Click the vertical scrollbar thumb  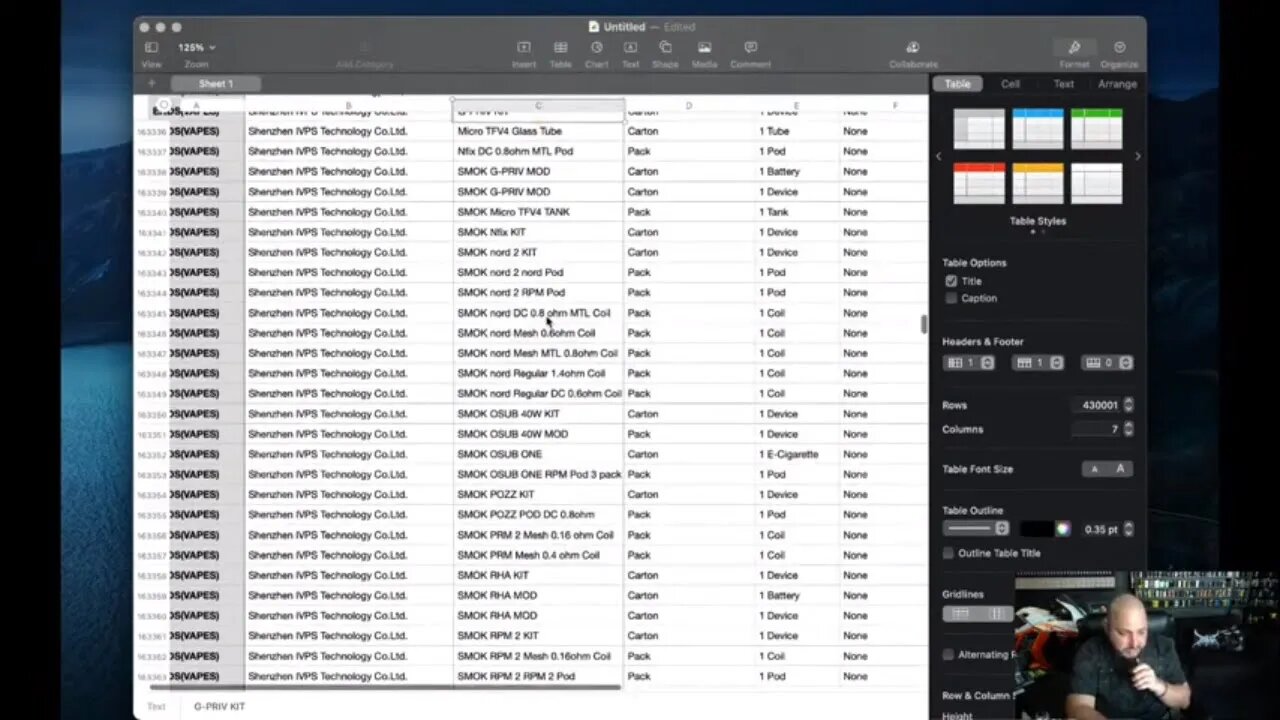click(924, 325)
